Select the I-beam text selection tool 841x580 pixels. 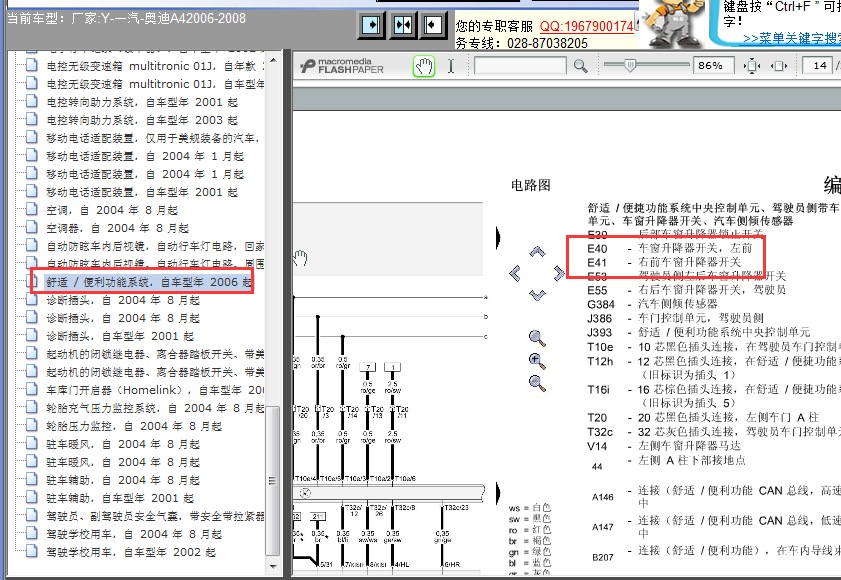451,66
